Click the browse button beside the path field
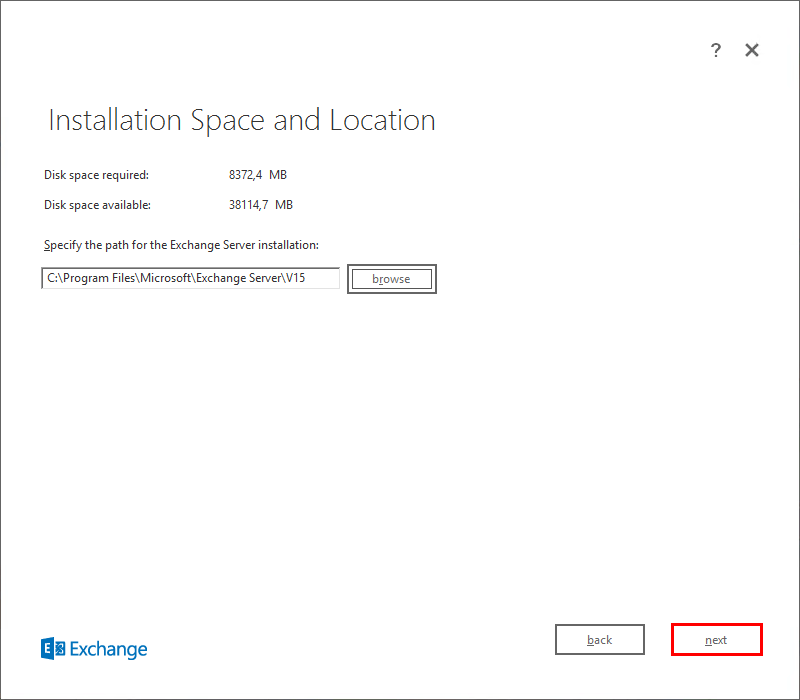Viewport: 800px width, 700px height. (391, 279)
